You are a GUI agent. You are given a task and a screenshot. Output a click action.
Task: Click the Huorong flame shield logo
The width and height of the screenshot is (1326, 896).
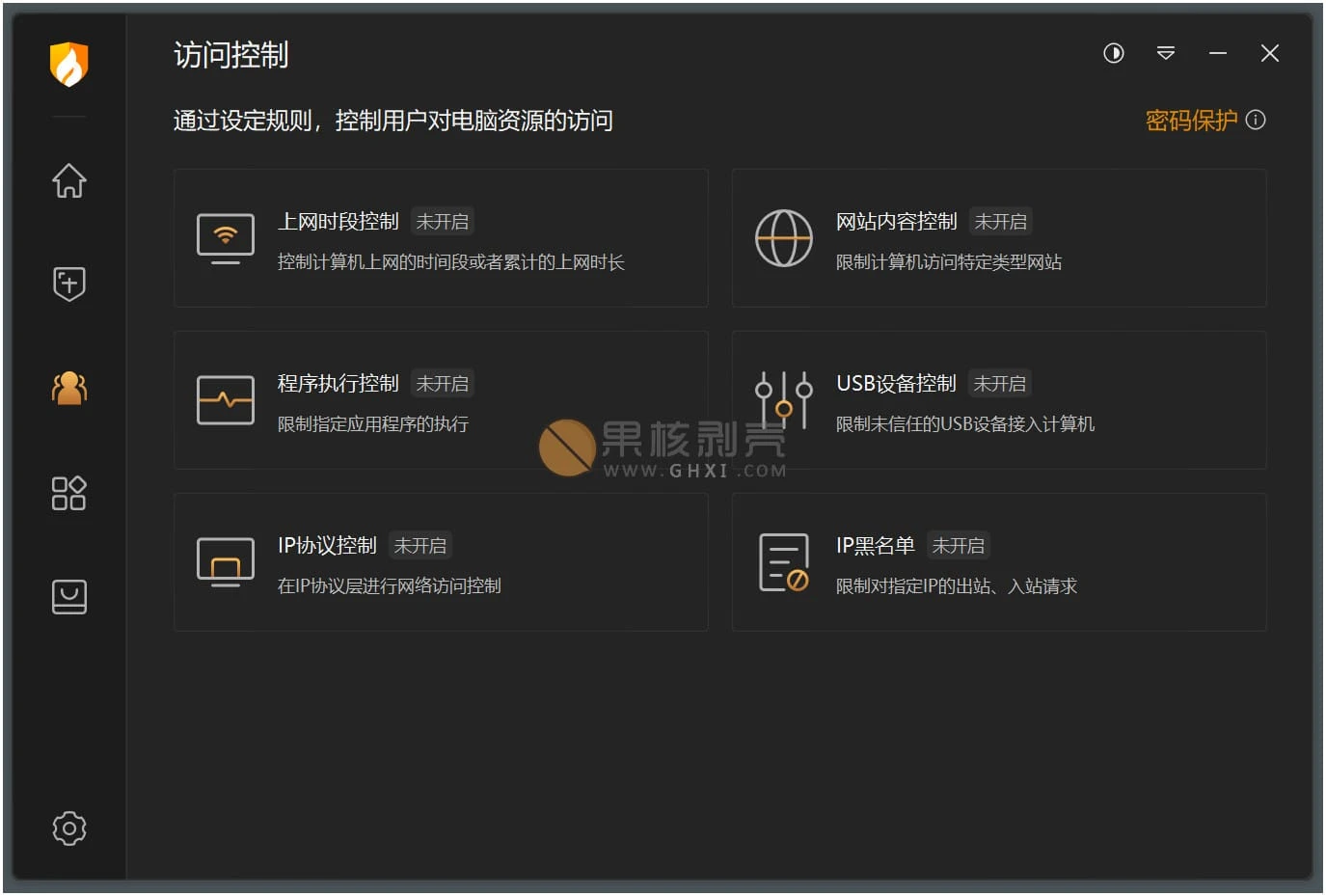[68, 65]
